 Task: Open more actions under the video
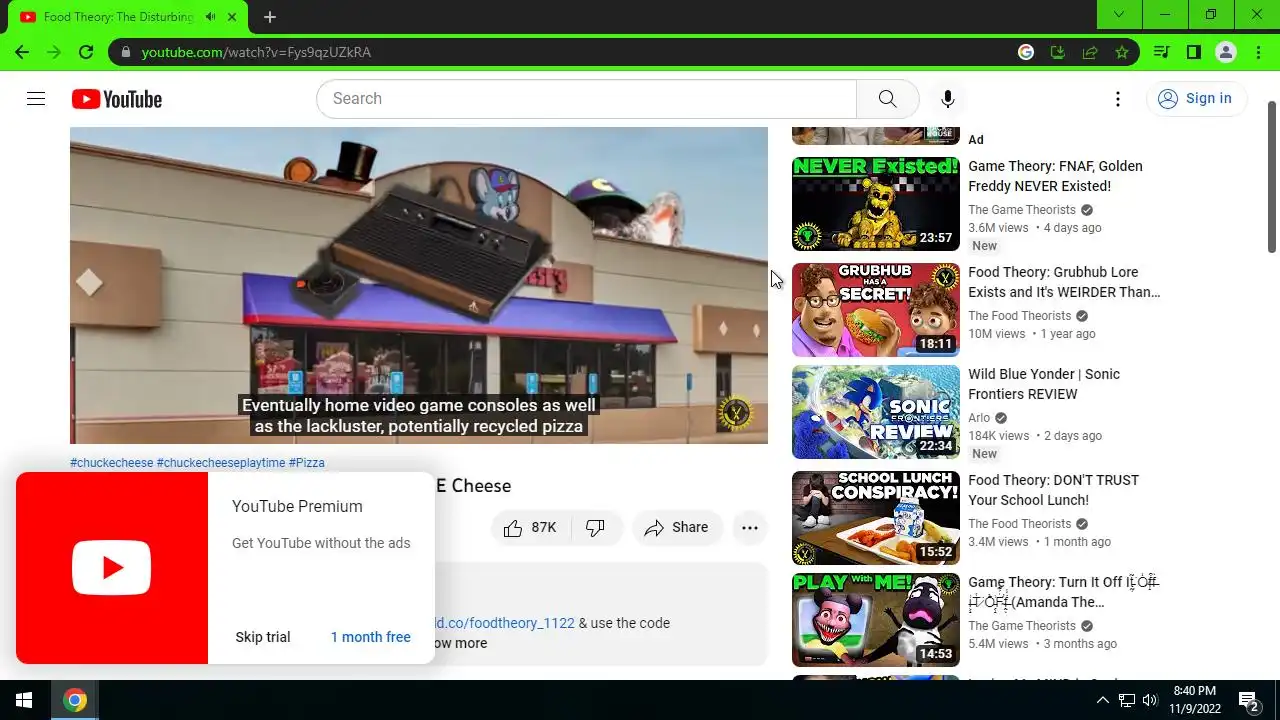coord(750,528)
